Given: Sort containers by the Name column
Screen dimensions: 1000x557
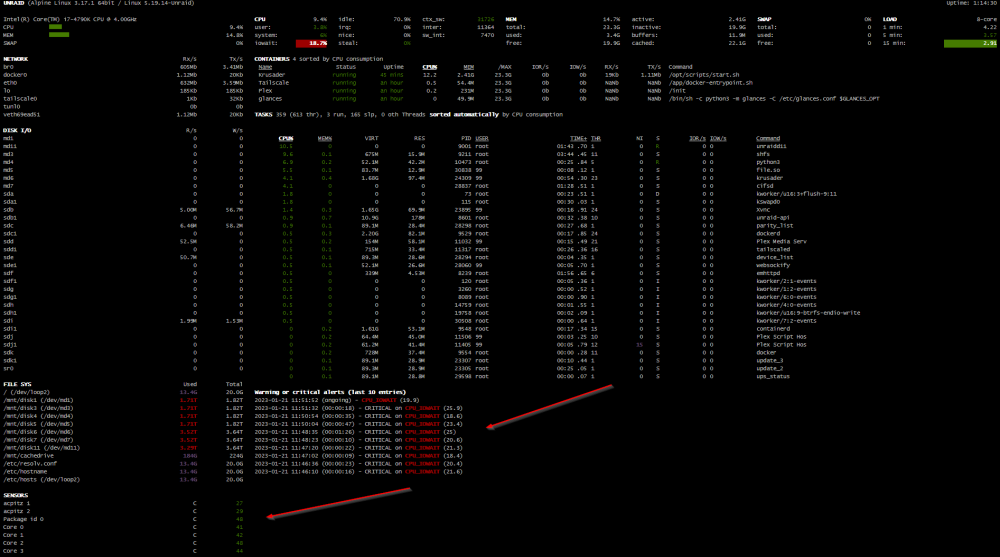Looking at the screenshot, I should tap(265, 67).
